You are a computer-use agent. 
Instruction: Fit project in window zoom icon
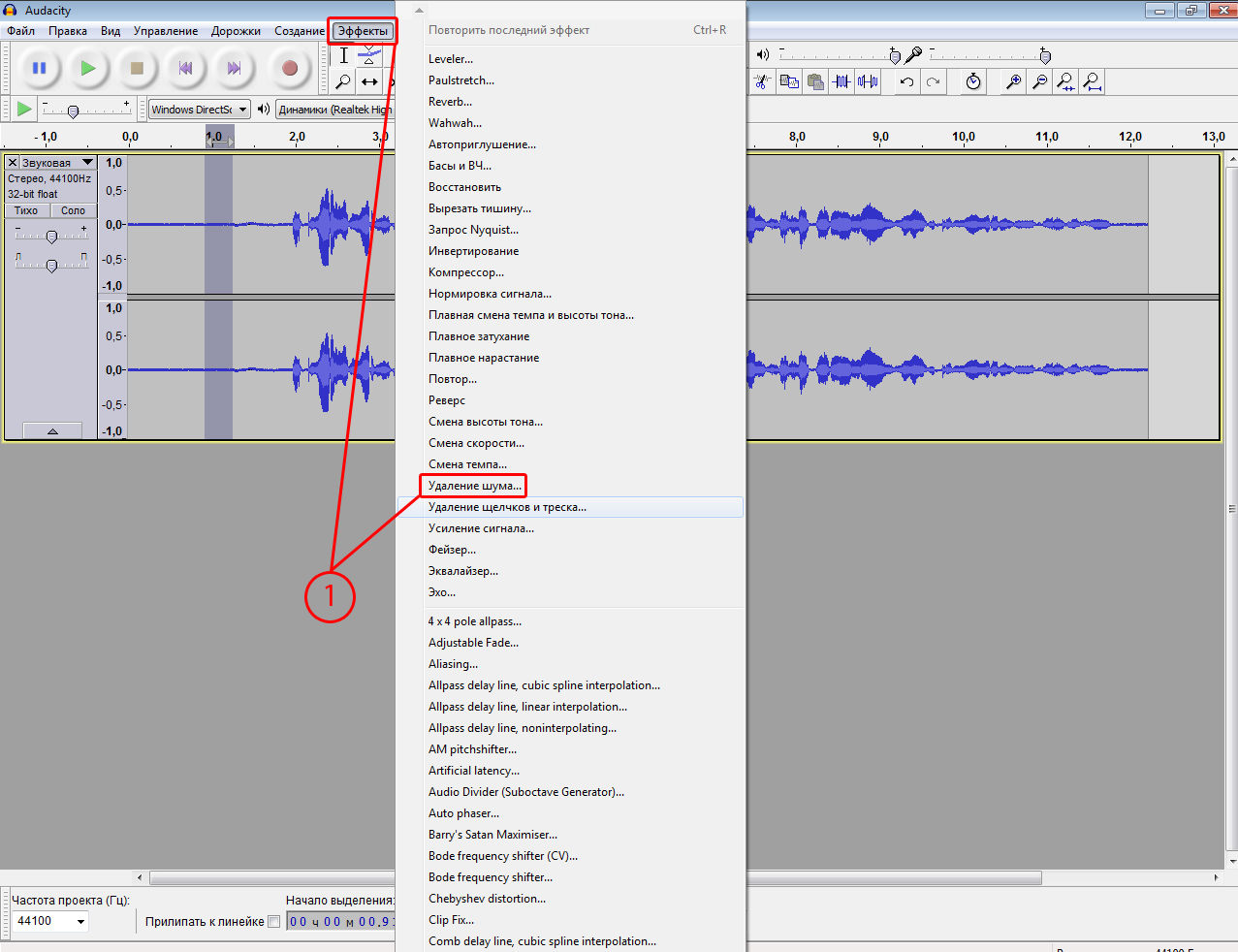(1092, 82)
